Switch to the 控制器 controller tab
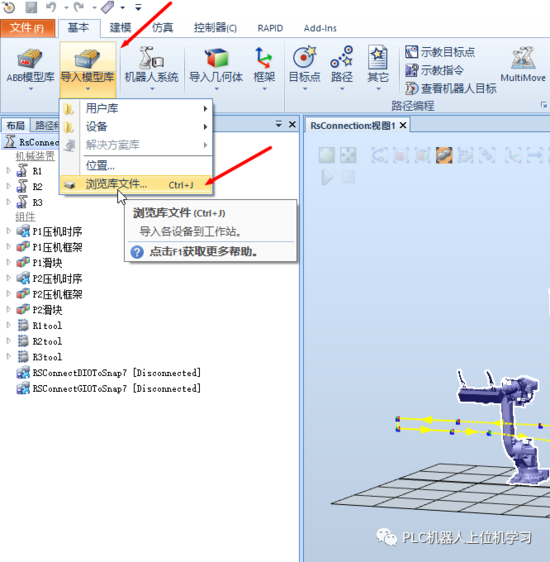The width and height of the screenshot is (550, 562). (x=215, y=28)
